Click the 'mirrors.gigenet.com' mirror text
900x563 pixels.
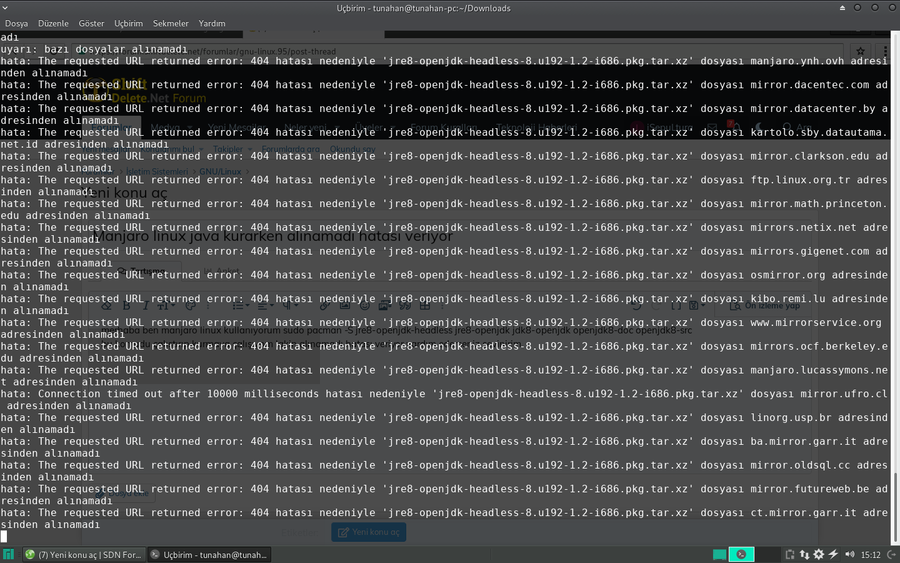[809, 251]
